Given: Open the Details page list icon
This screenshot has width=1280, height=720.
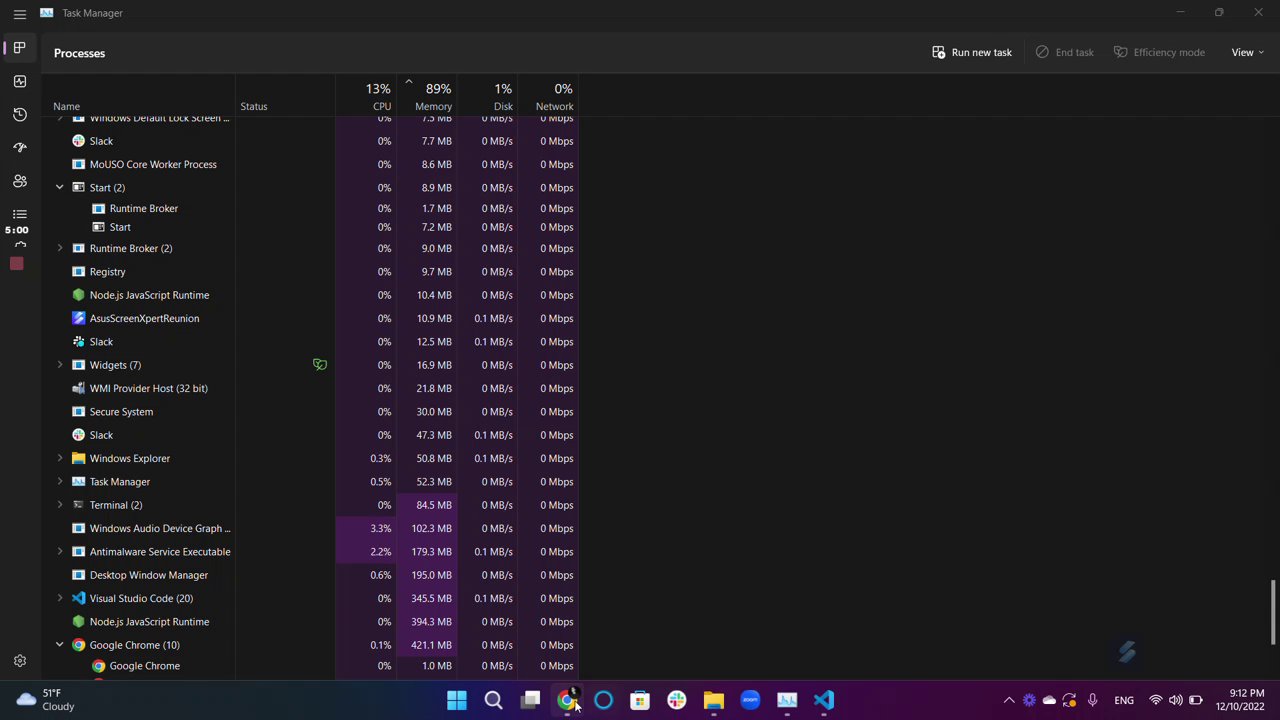Looking at the screenshot, I should 19,214.
